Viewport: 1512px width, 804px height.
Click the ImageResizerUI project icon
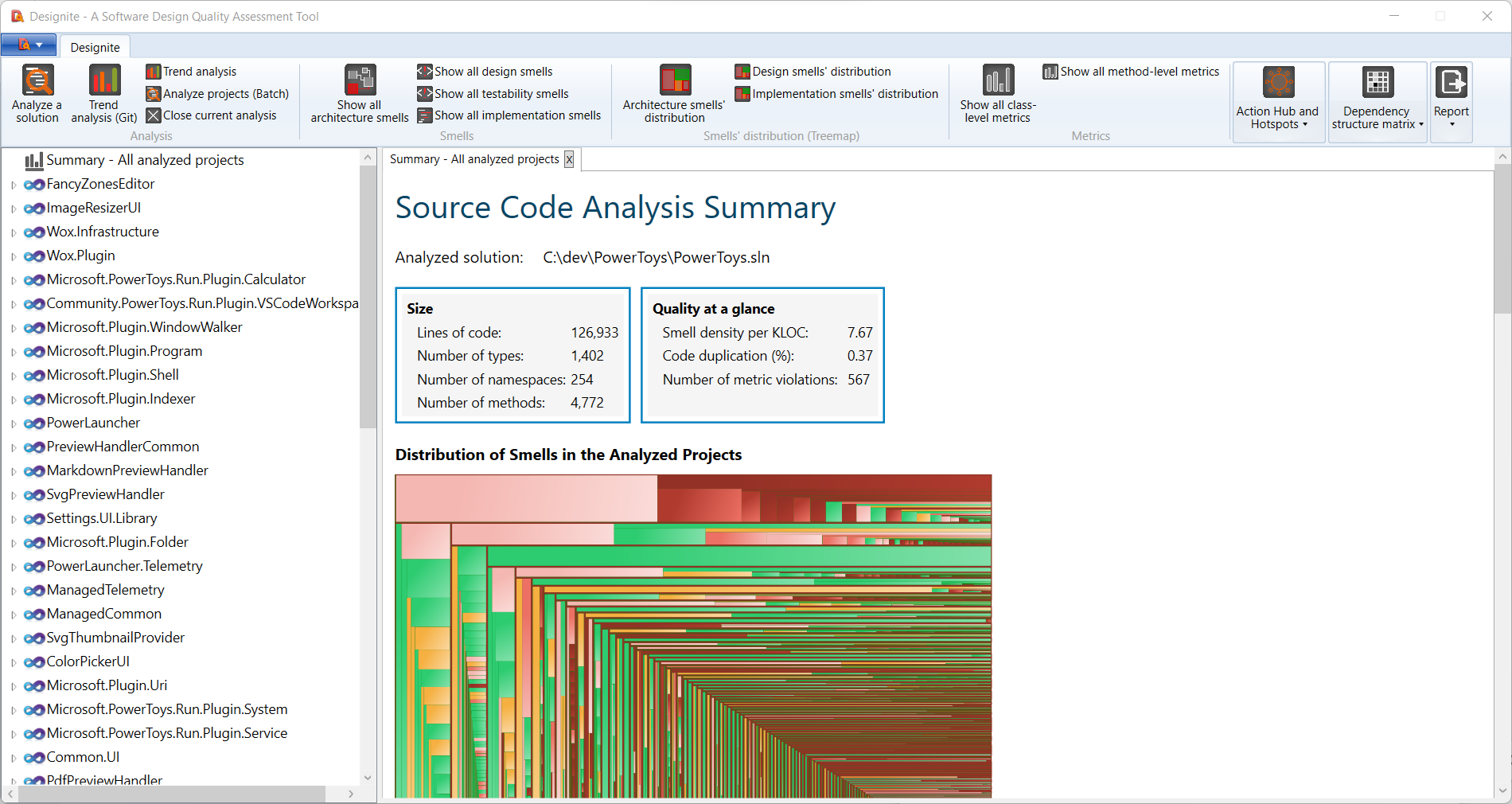click(x=34, y=209)
